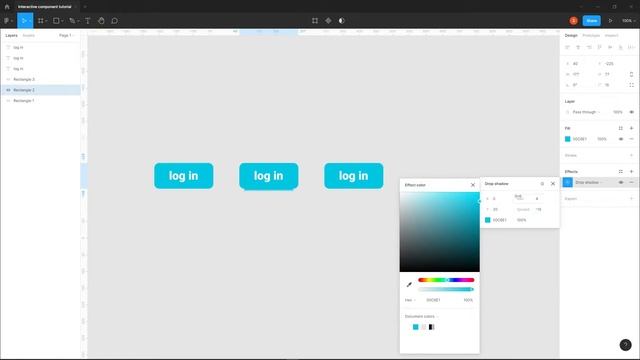The width and height of the screenshot is (640, 360).
Task: Click the Align horizontal centers icon
Action: pos(578,47)
